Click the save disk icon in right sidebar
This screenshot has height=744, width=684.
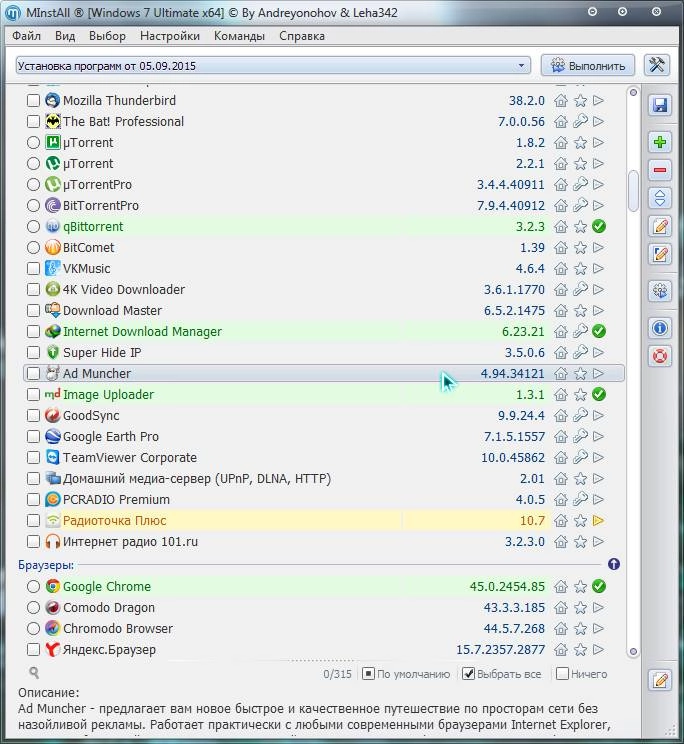click(660, 105)
